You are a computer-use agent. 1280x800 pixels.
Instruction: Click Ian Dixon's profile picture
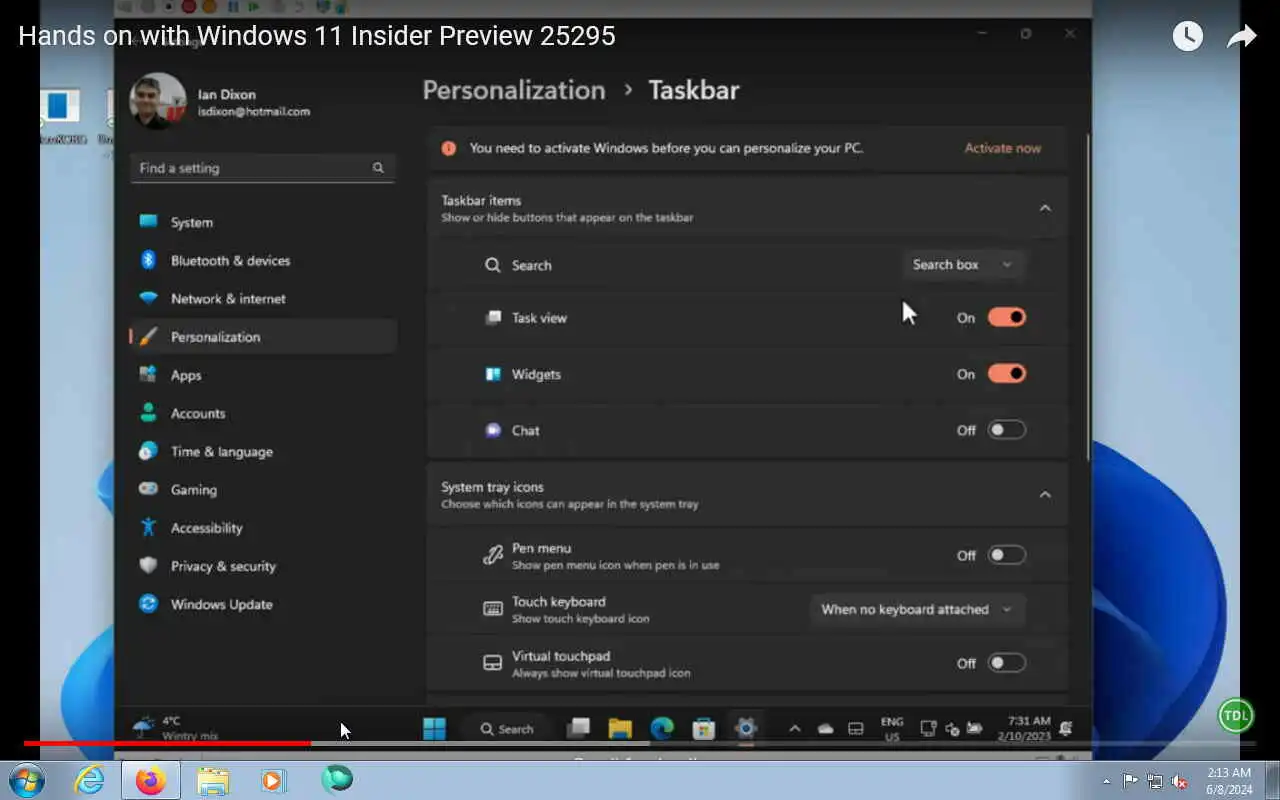[x=158, y=101]
